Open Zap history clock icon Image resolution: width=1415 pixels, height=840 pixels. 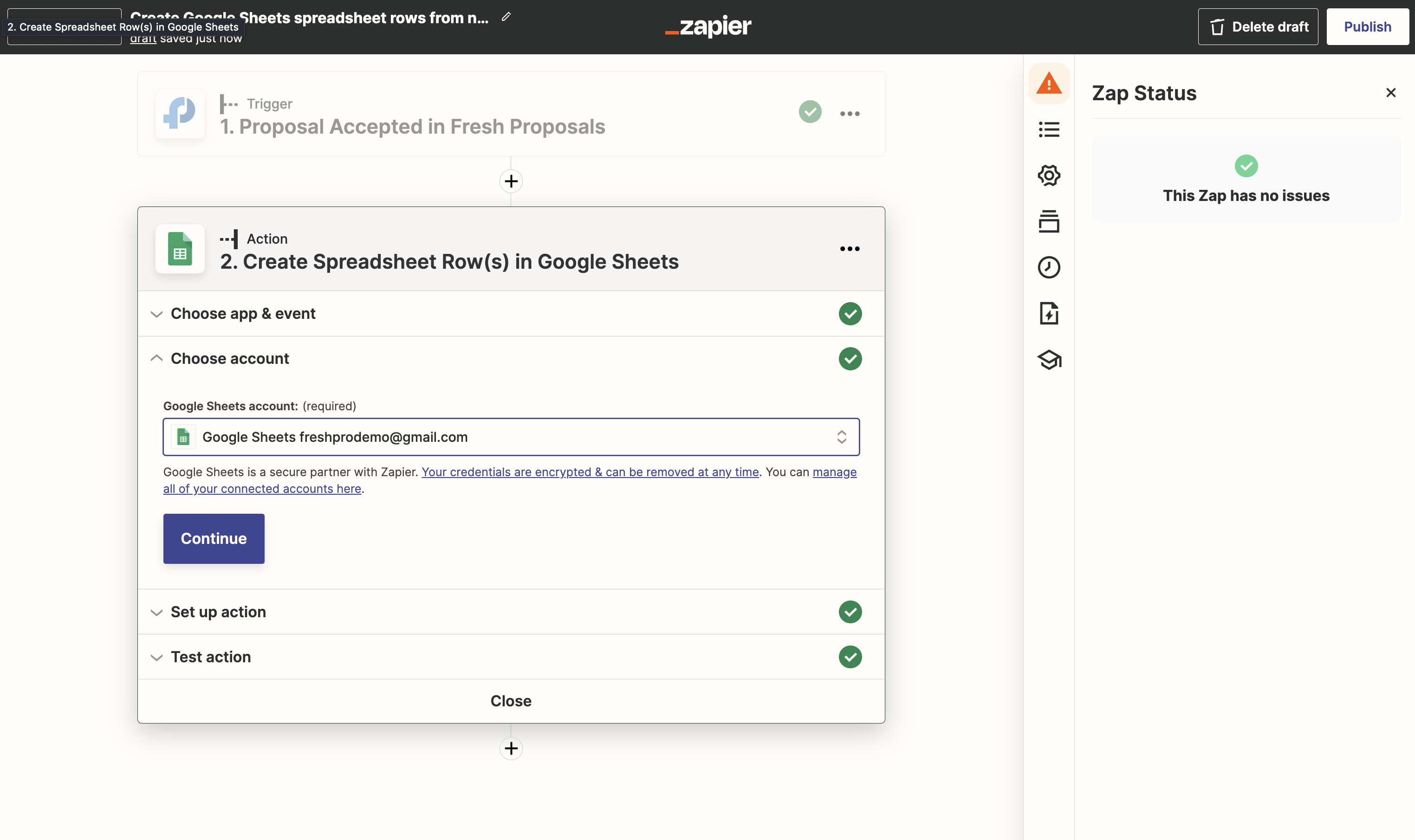pos(1049,267)
